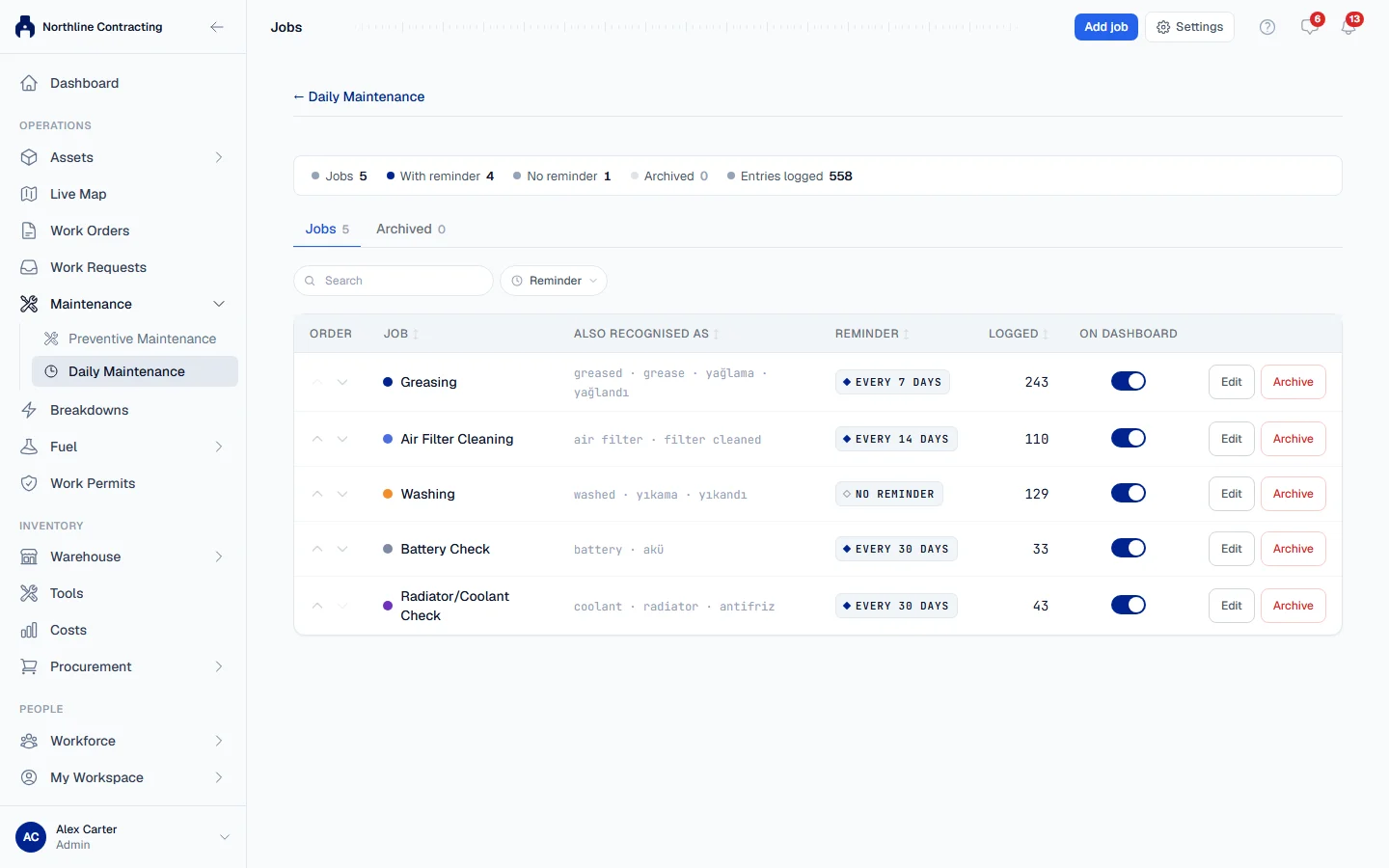
Task: Click the Add job button
Action: [x=1106, y=27]
